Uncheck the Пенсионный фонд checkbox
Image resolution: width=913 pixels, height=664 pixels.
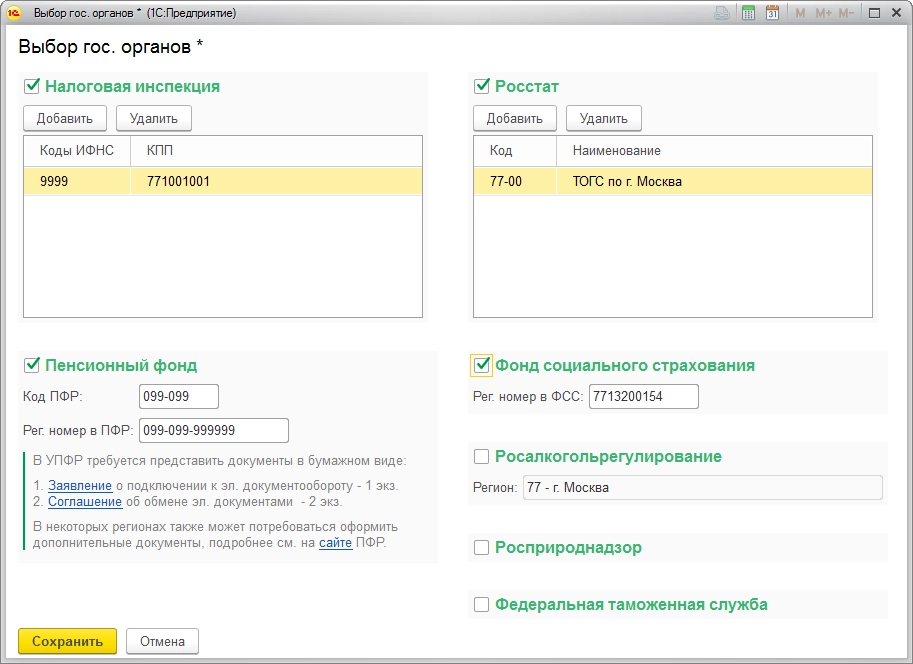tap(32, 365)
